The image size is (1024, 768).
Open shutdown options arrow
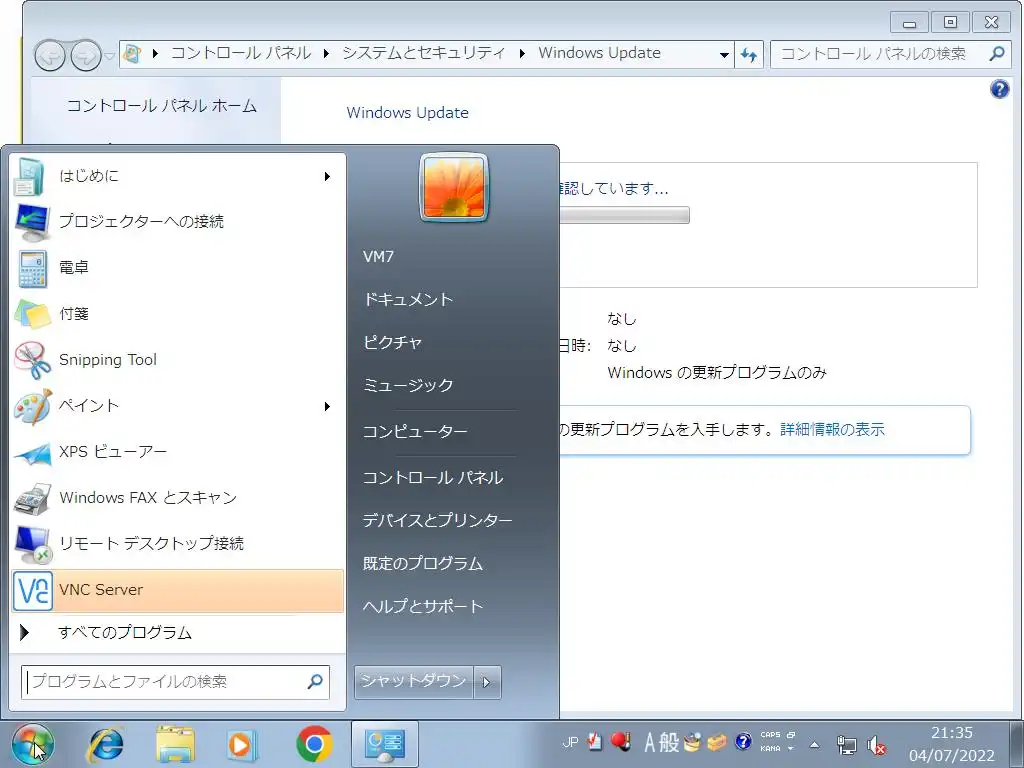(487, 682)
